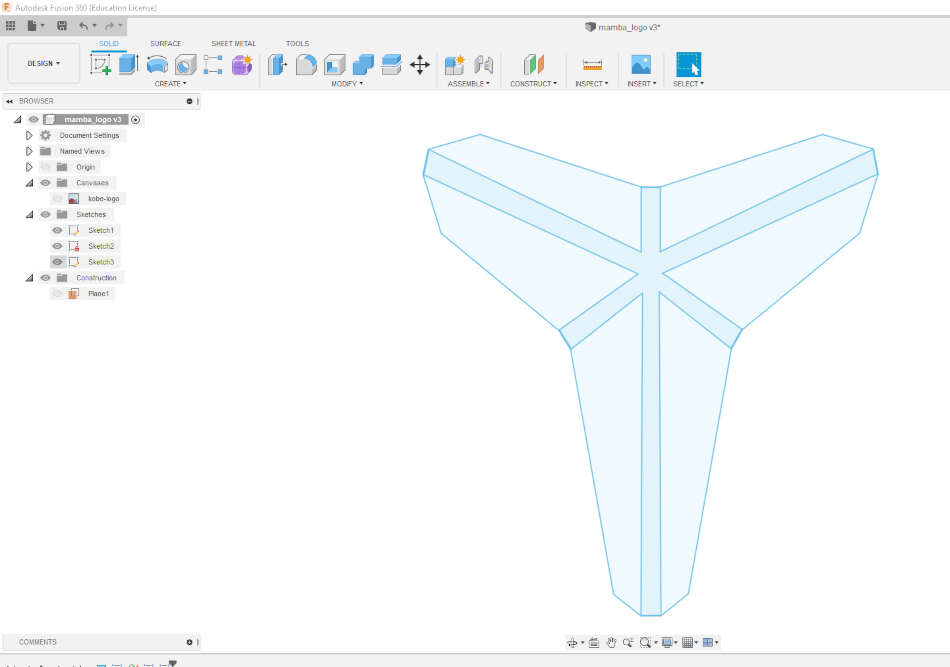Activate mamba_logo v3 component radio button
The image size is (950, 667).
(x=136, y=120)
